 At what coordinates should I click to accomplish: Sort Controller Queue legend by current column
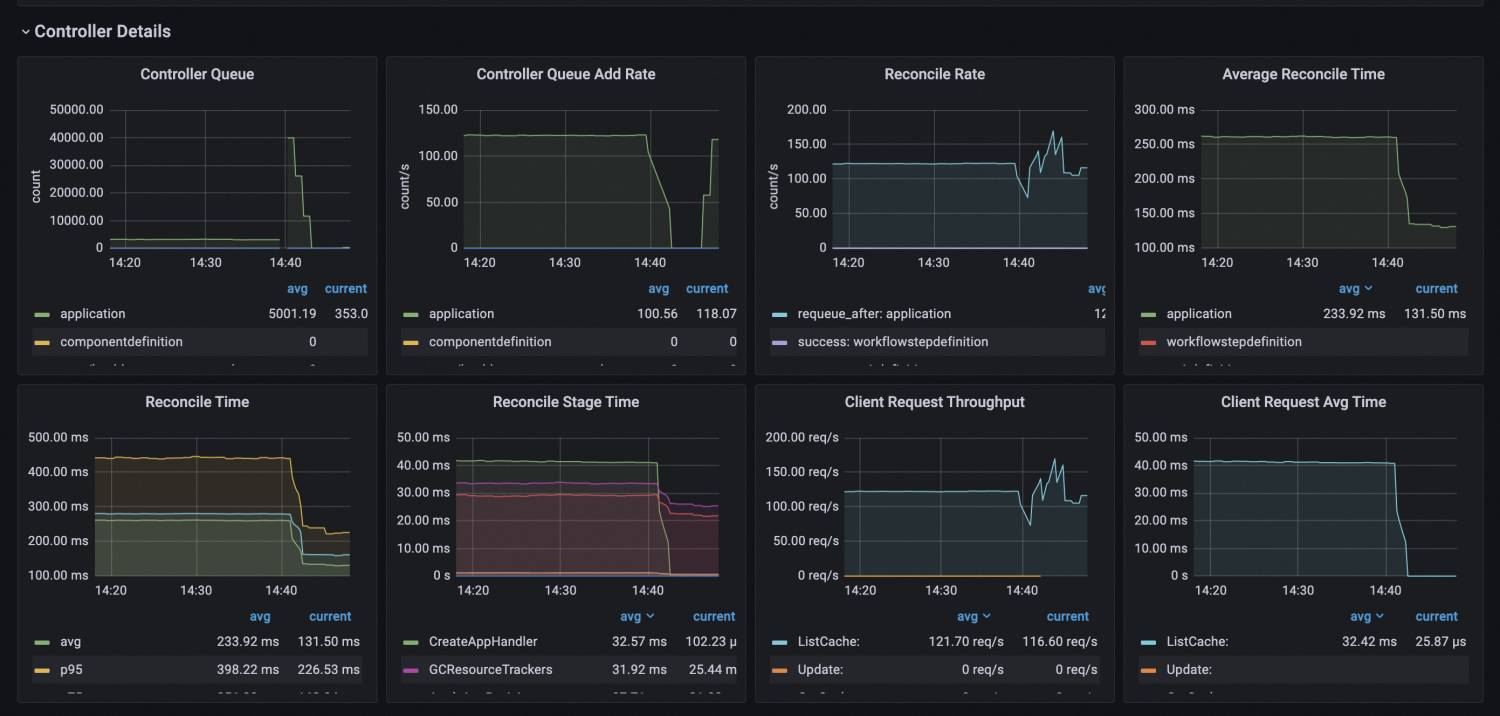click(x=346, y=289)
